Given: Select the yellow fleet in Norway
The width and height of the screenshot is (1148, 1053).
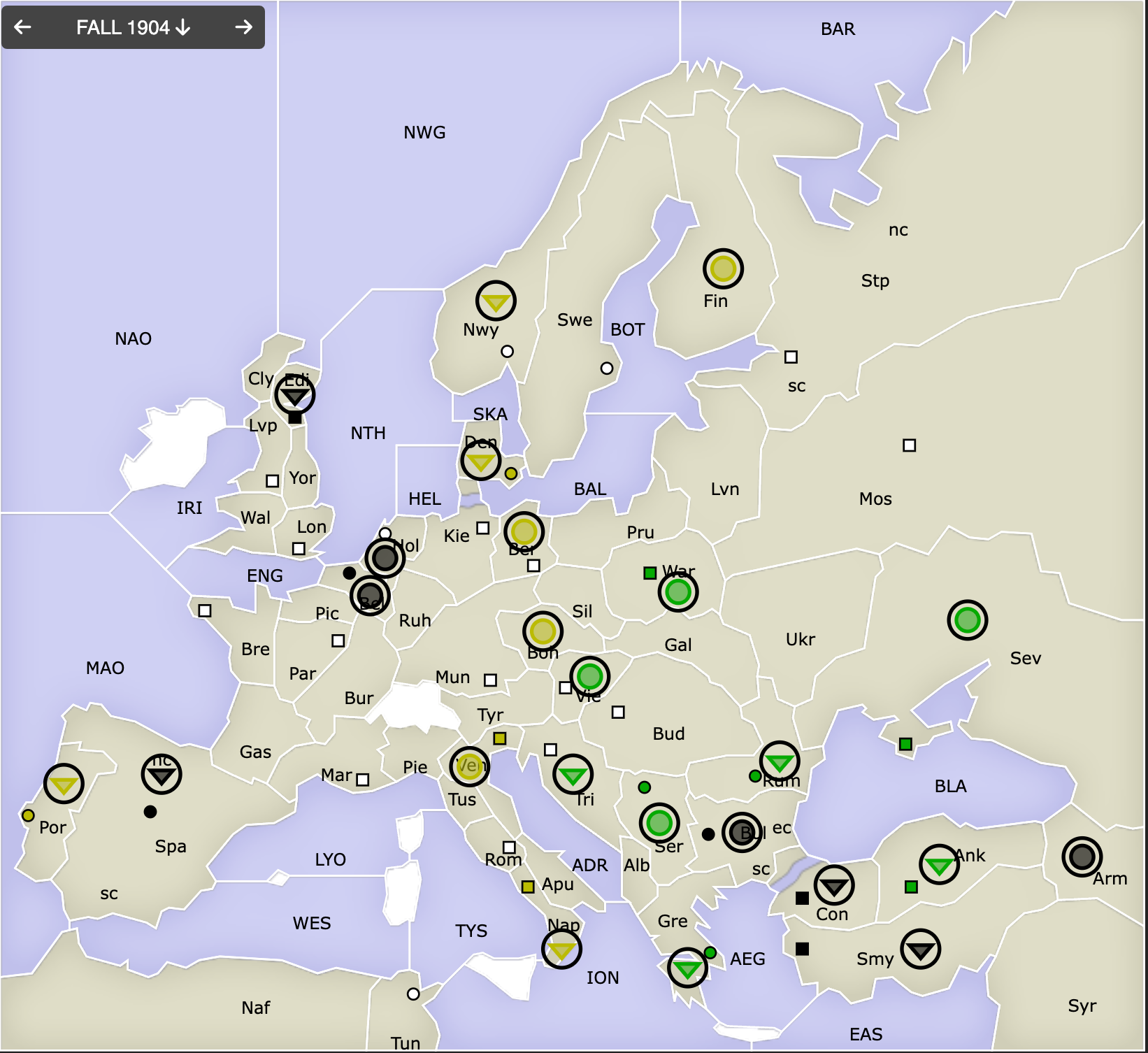Looking at the screenshot, I should (496, 301).
